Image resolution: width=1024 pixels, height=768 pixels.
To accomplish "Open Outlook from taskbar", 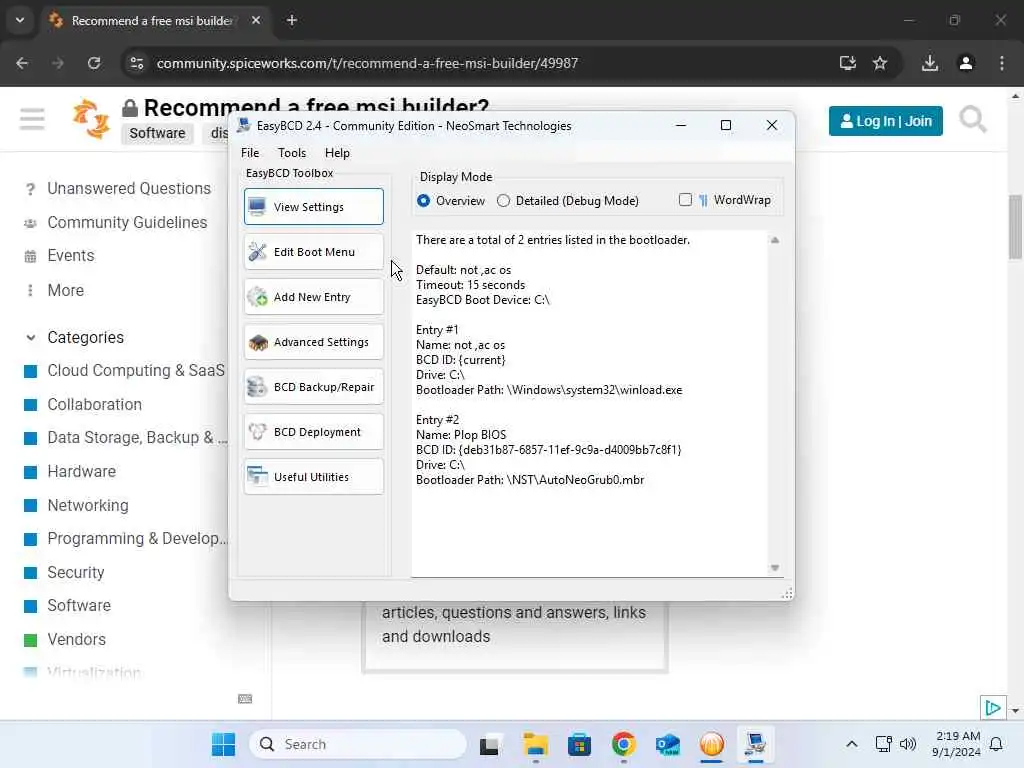I will point(667,744).
